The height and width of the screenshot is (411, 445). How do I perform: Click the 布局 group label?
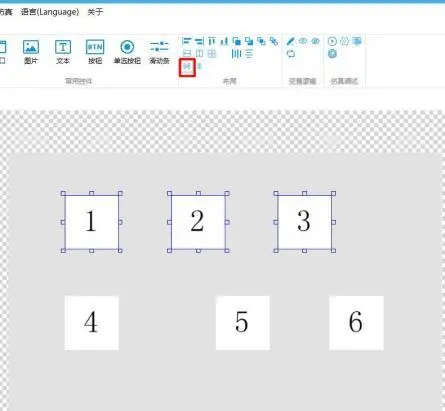(x=230, y=81)
